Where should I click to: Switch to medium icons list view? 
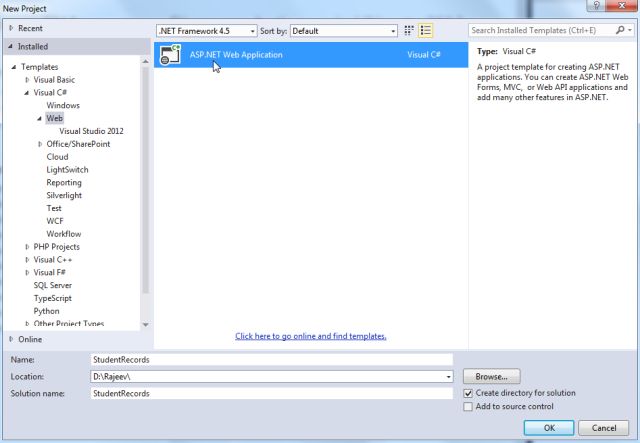(425, 31)
